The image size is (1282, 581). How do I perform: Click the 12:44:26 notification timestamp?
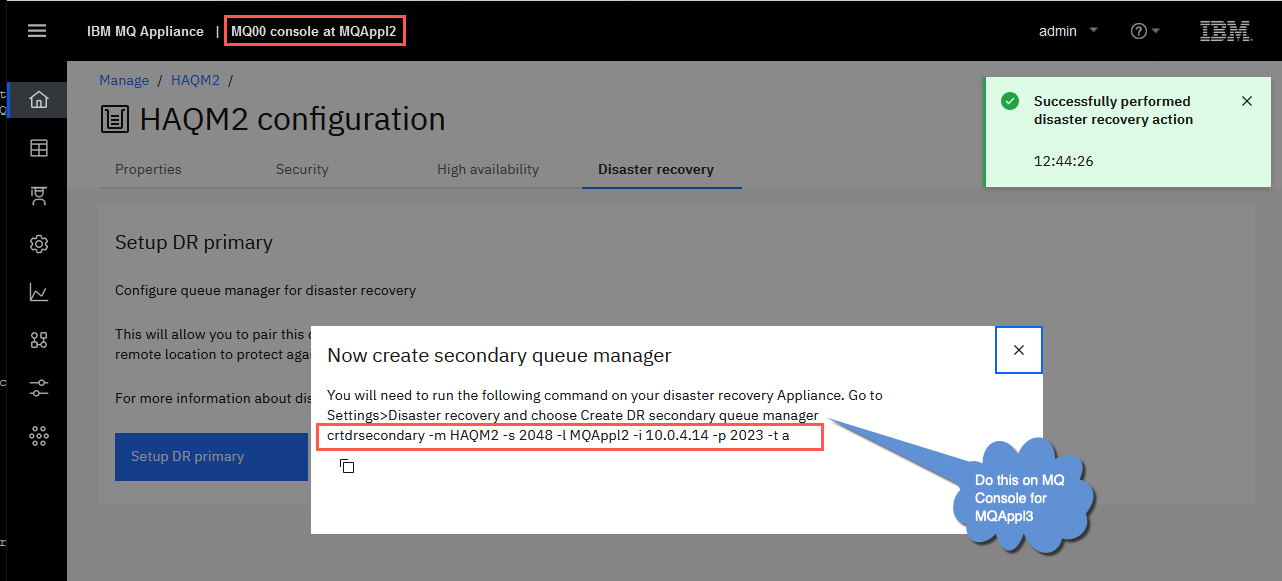tap(1063, 160)
